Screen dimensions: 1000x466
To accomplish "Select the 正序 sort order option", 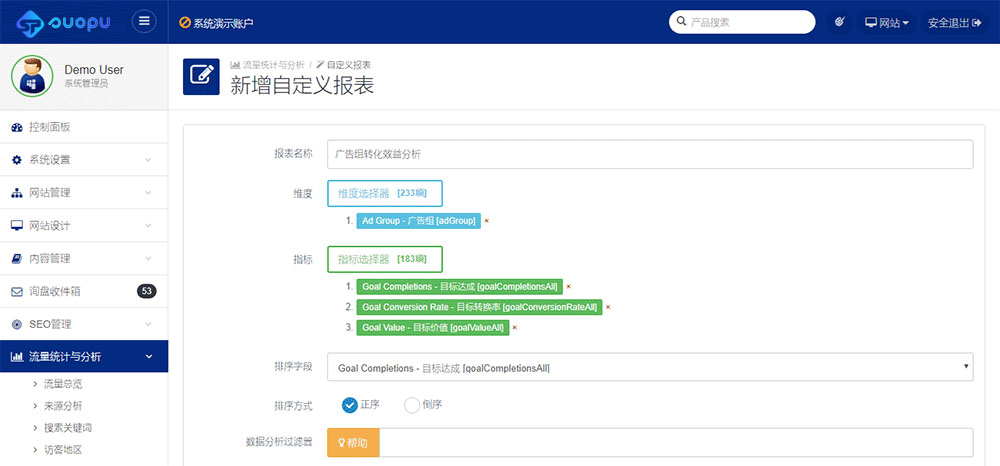I will click(x=350, y=405).
